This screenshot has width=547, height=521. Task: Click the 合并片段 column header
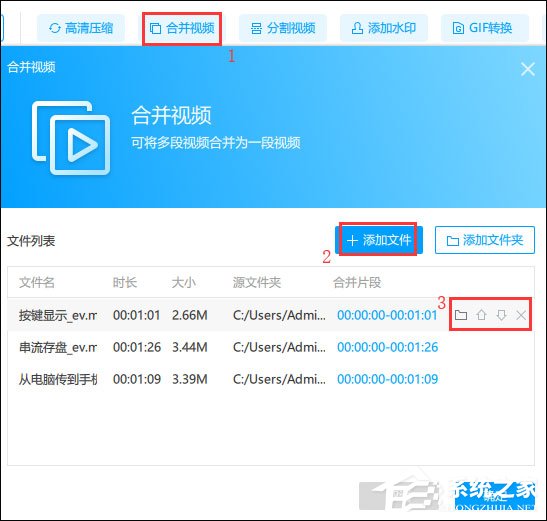357,282
